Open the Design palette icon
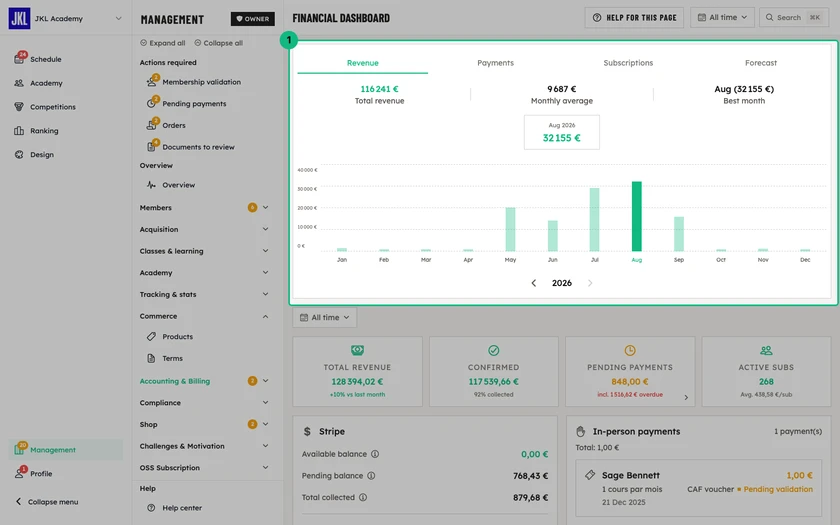Screen dimensions: 840x525 pyautogui.click(x=19, y=154)
